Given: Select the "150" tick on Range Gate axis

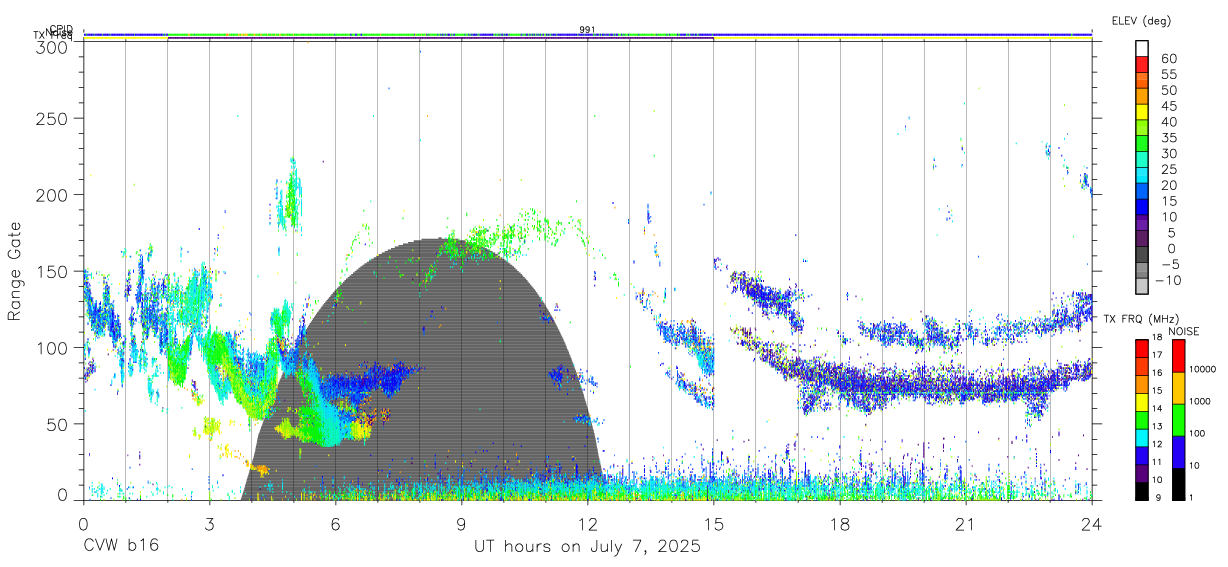Looking at the screenshot, I should (53, 271).
